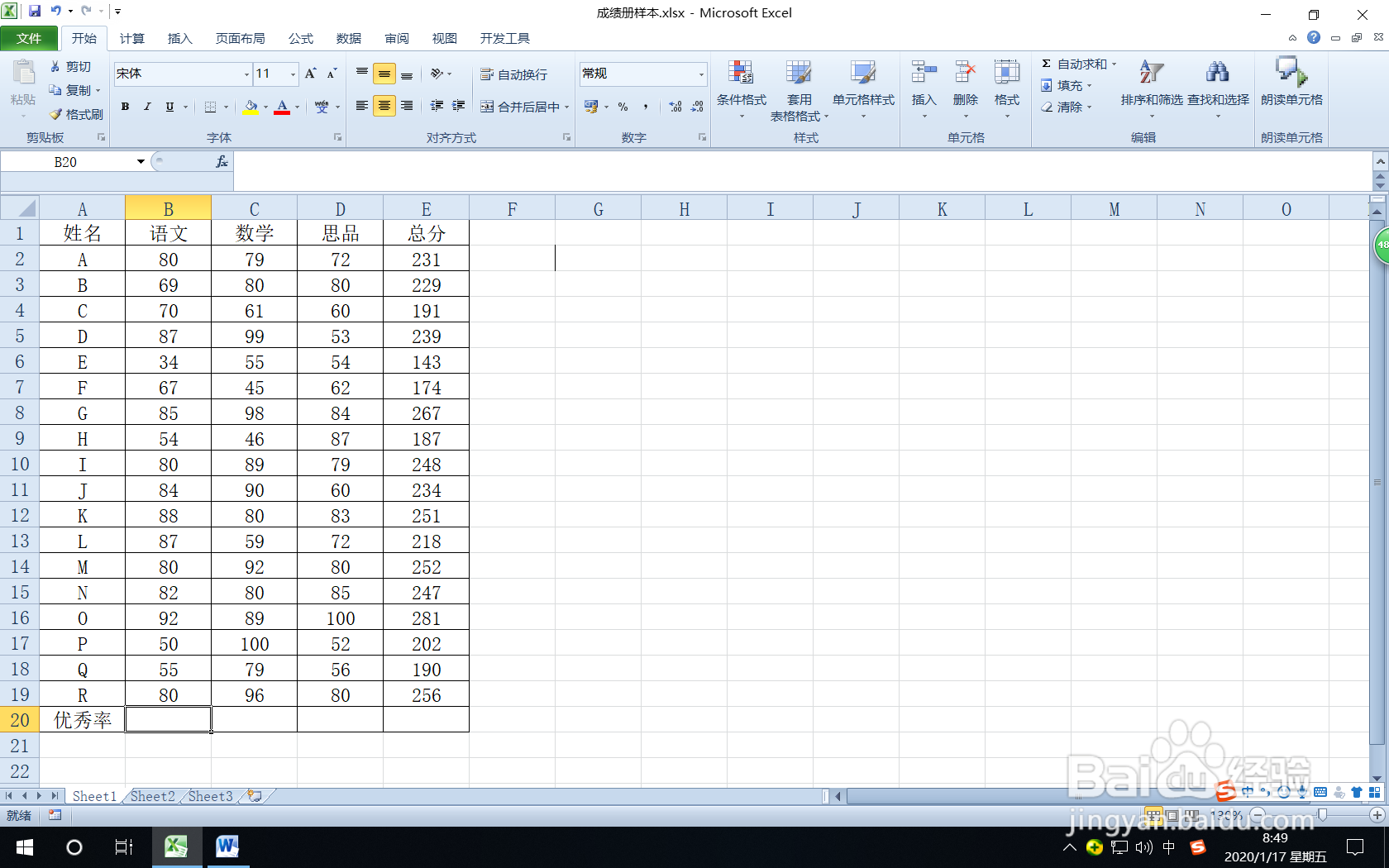This screenshot has width=1389, height=868.
Task: Toggle Italic formatting
Action: pyautogui.click(x=147, y=107)
